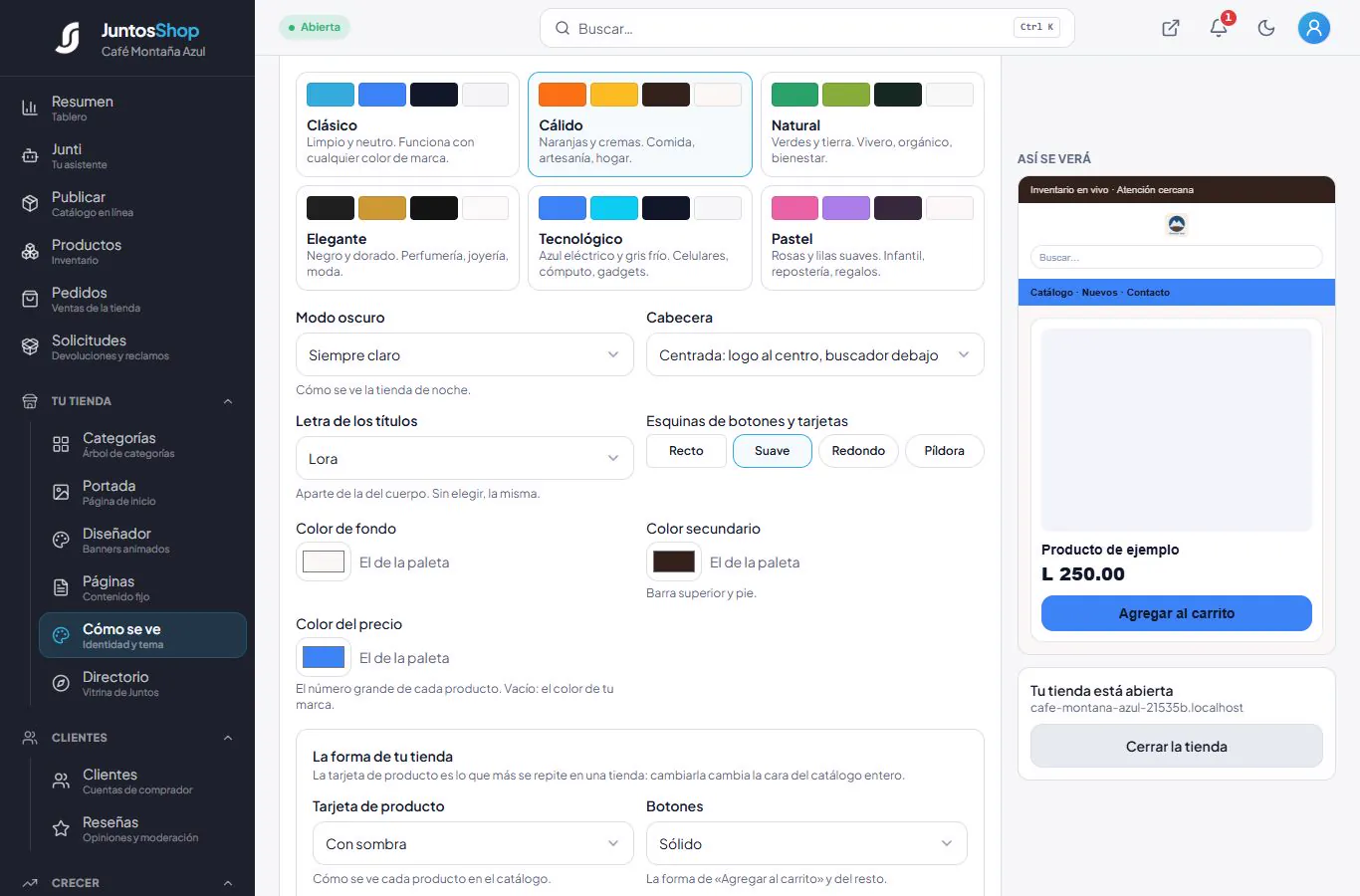Viewport: 1360px width, 896px height.
Task: Click the Publicar catalog icon
Action: click(x=30, y=203)
